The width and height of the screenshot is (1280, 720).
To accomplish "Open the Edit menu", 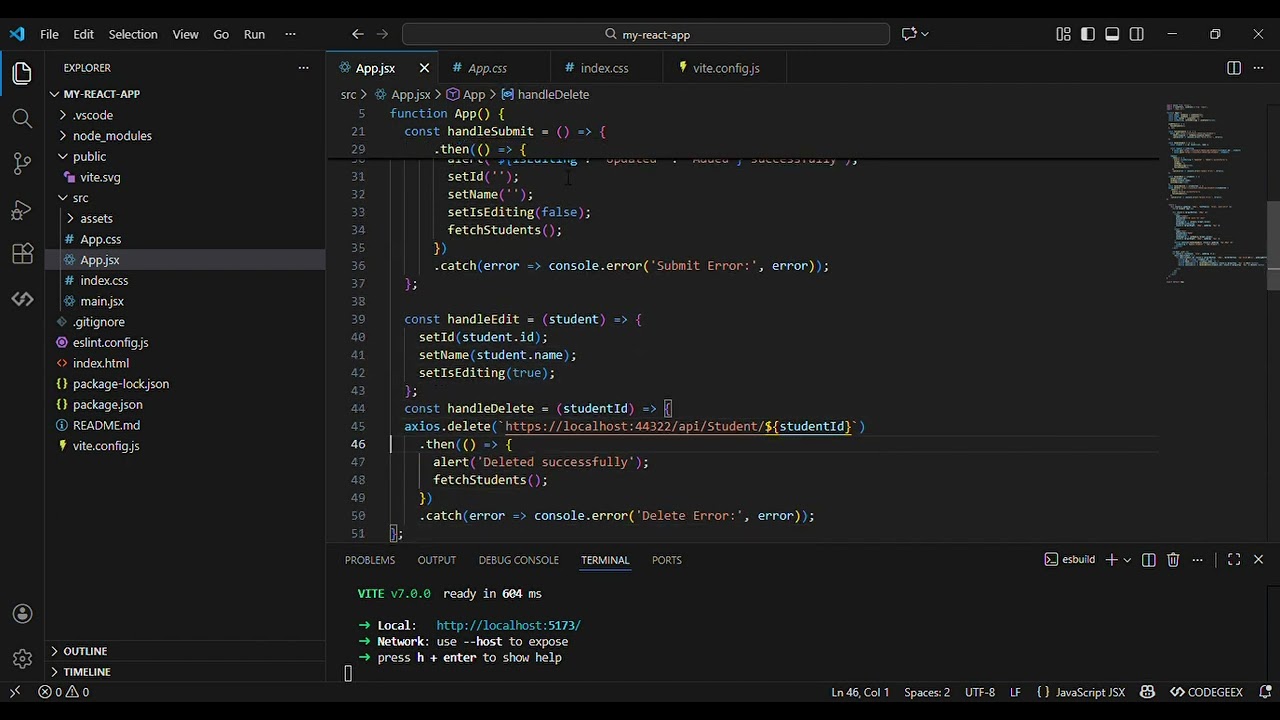I will 83,34.
